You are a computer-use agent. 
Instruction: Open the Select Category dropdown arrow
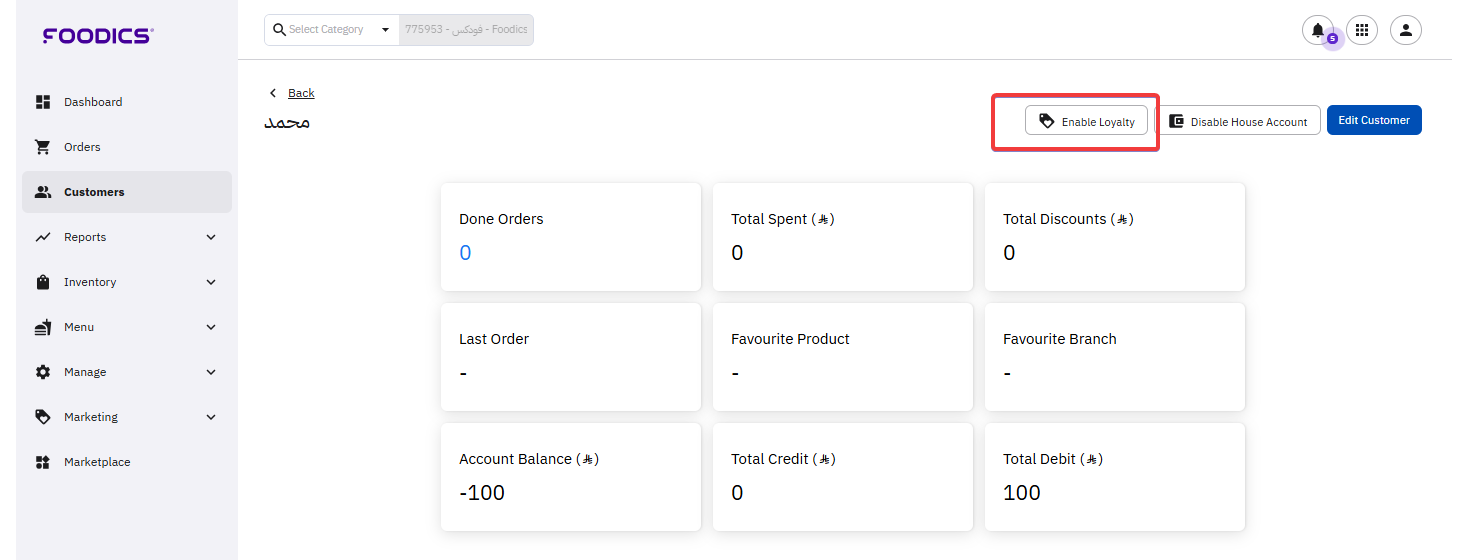[x=385, y=30]
